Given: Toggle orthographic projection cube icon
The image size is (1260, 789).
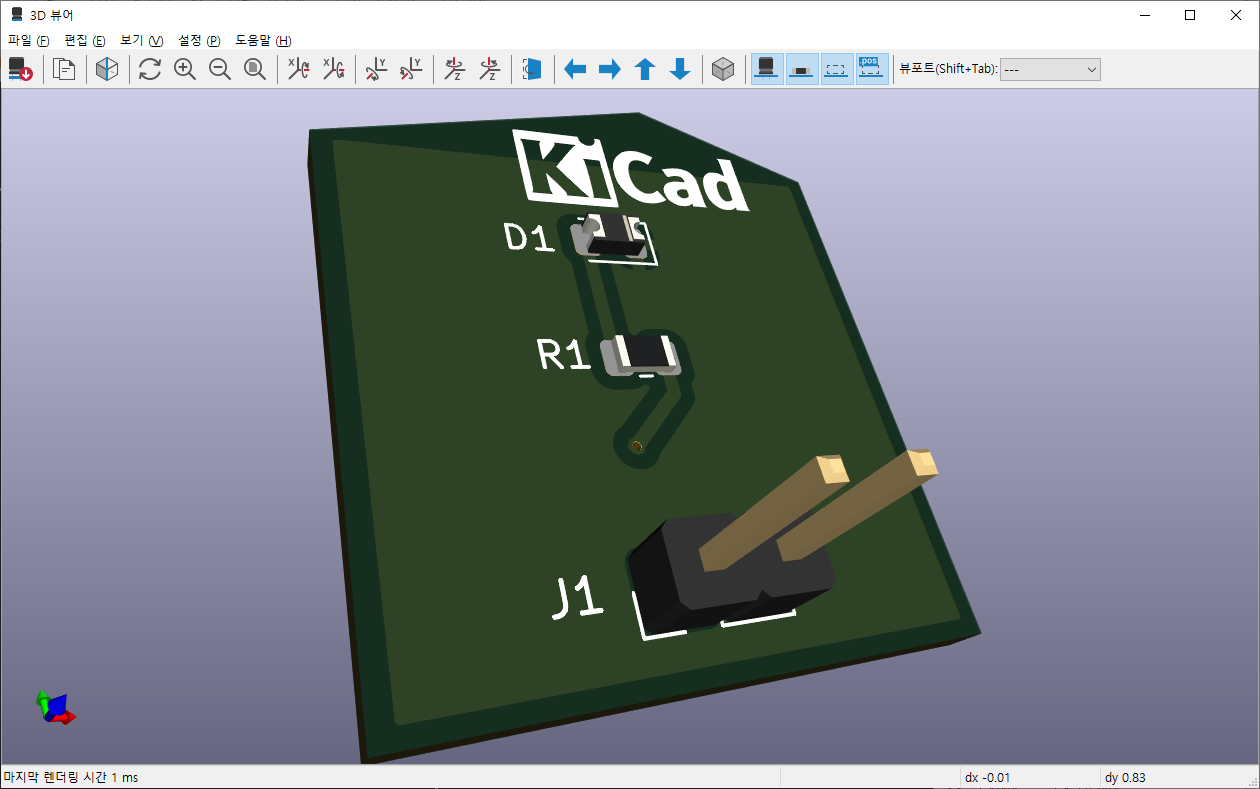Looking at the screenshot, I should pyautogui.click(x=723, y=69).
